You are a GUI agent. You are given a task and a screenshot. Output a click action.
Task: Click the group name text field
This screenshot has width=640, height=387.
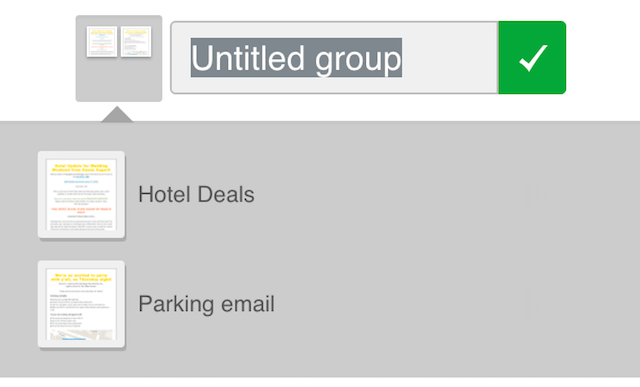point(334,58)
